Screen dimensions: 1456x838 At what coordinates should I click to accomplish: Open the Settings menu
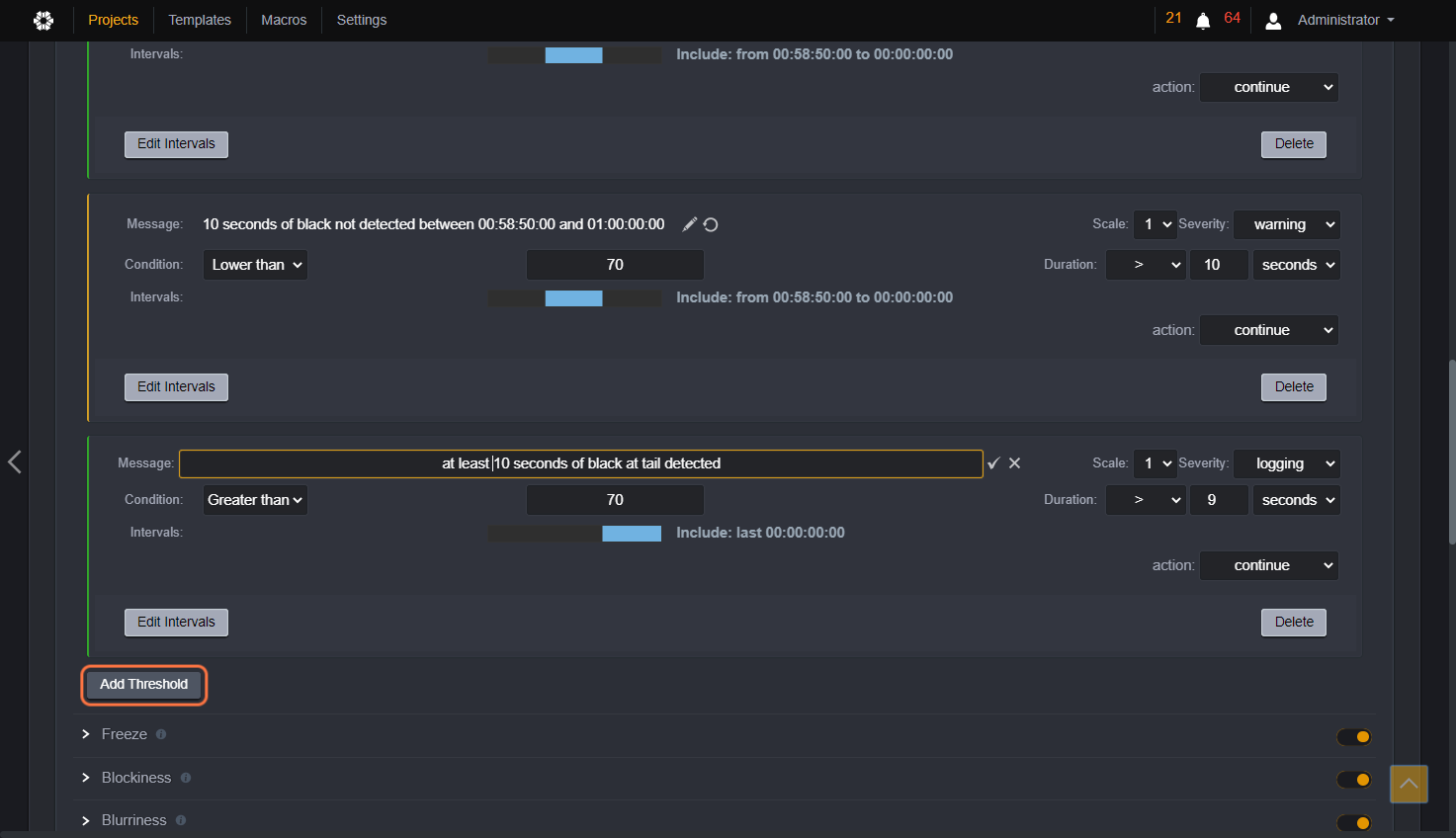(x=362, y=20)
